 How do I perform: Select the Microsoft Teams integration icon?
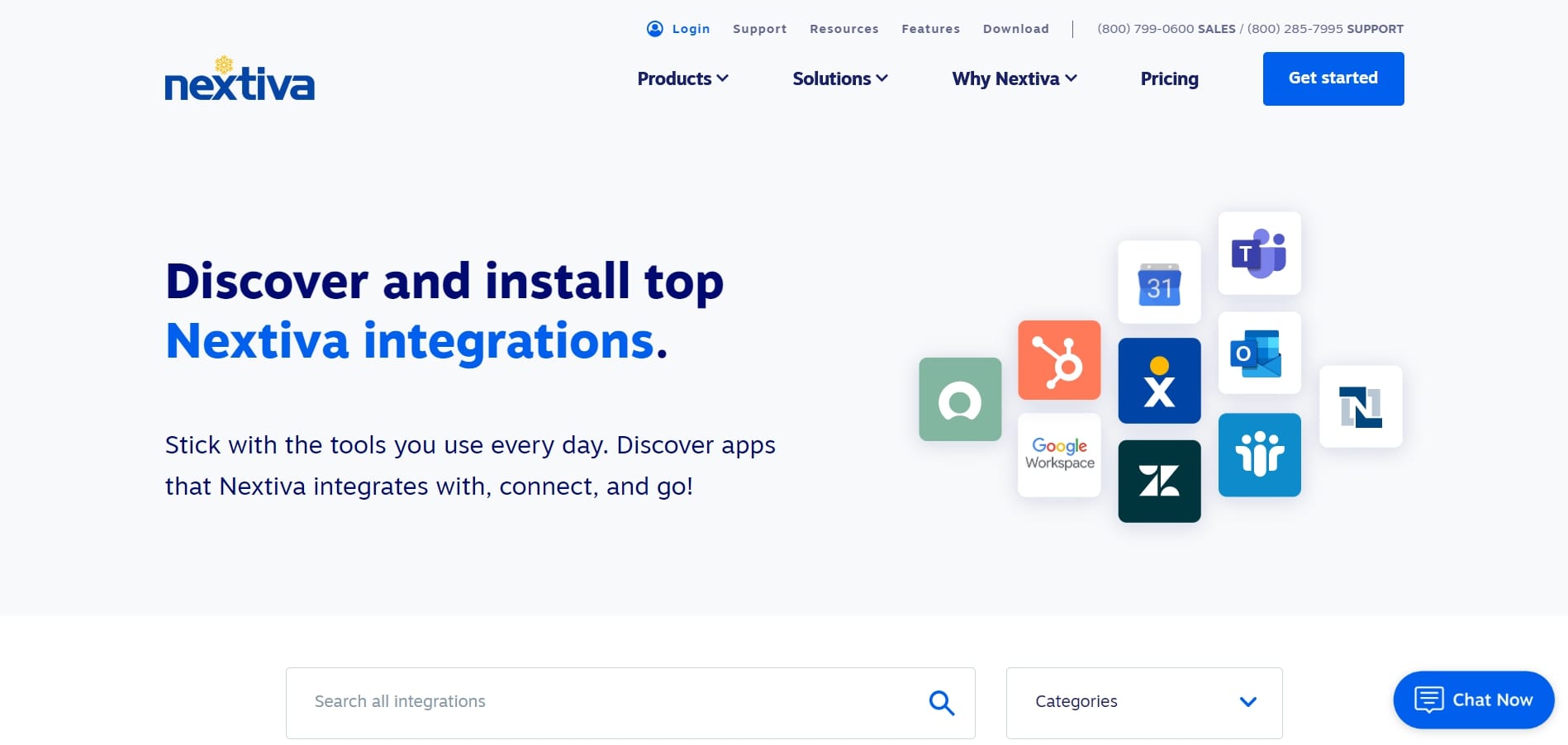pyautogui.click(x=1259, y=254)
